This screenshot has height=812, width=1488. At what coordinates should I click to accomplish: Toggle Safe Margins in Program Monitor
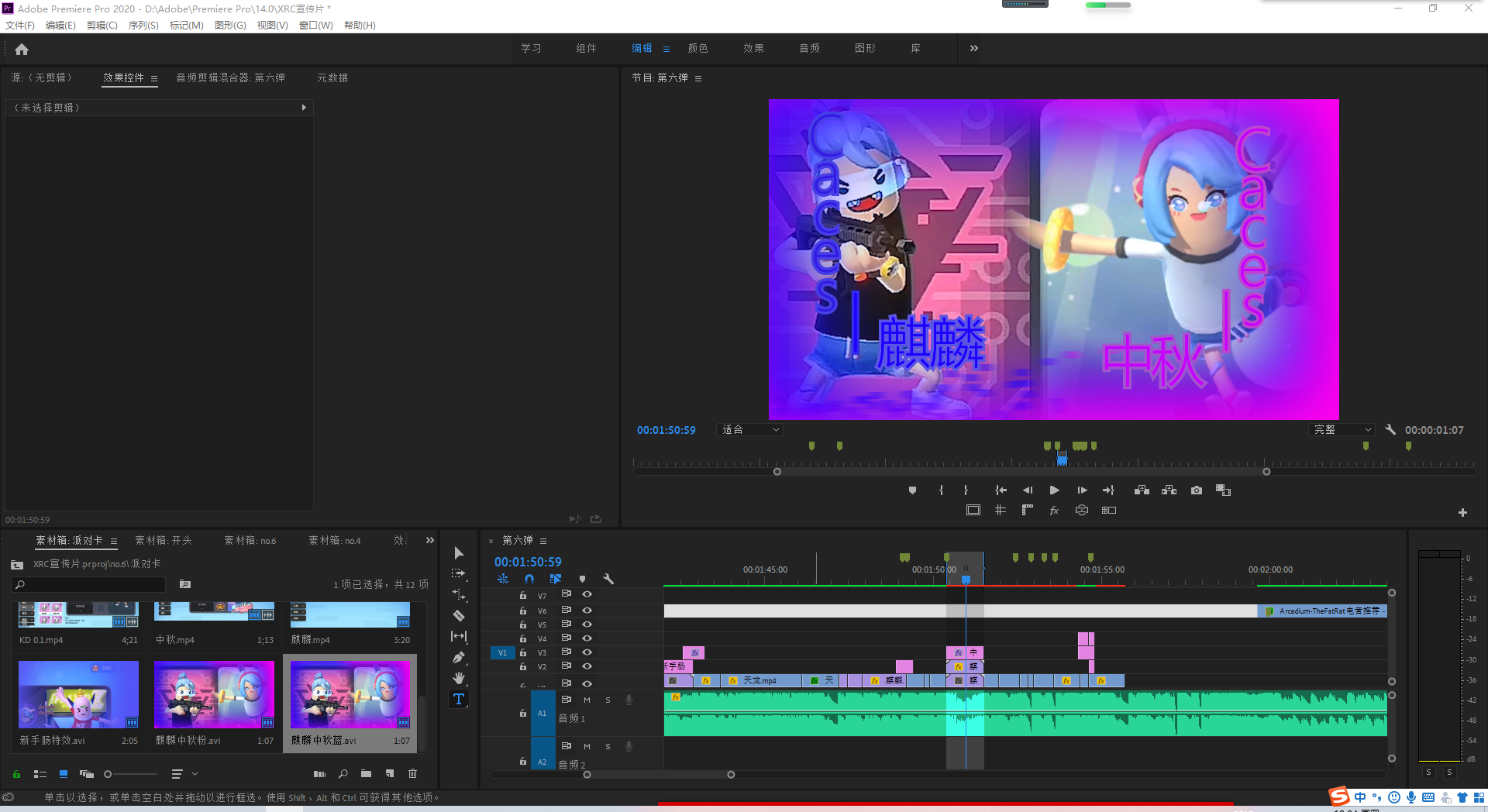coord(973,510)
